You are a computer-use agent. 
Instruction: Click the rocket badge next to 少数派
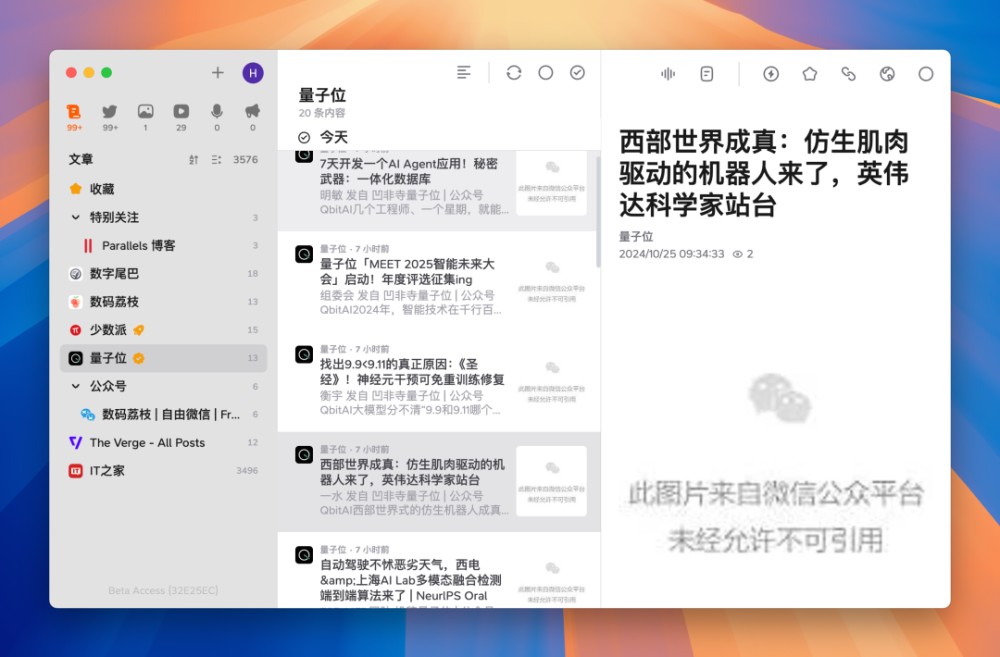click(138, 330)
